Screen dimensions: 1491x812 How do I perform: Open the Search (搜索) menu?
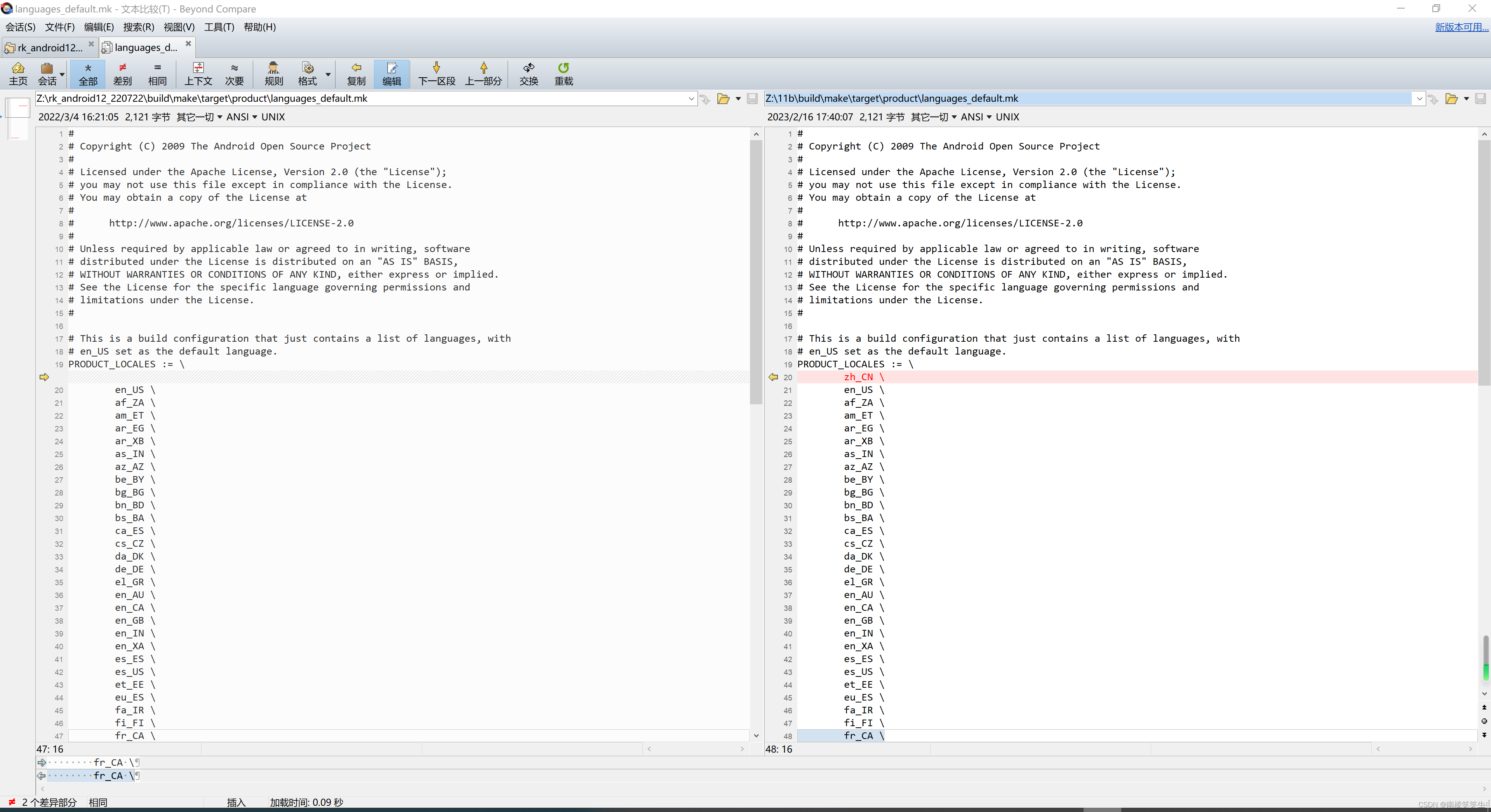click(138, 27)
